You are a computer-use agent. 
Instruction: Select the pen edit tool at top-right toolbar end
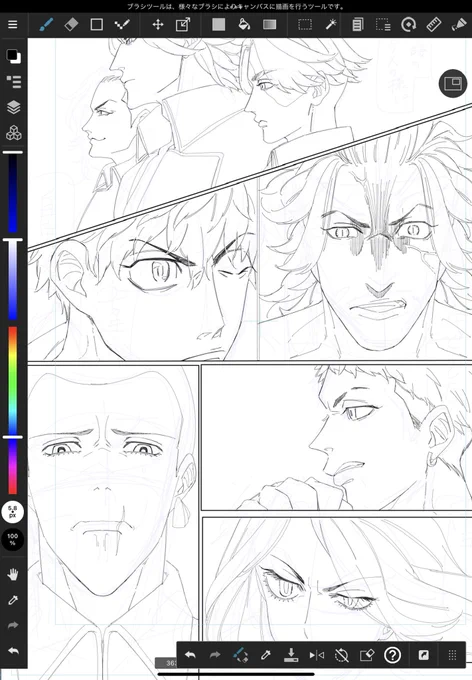(459, 24)
